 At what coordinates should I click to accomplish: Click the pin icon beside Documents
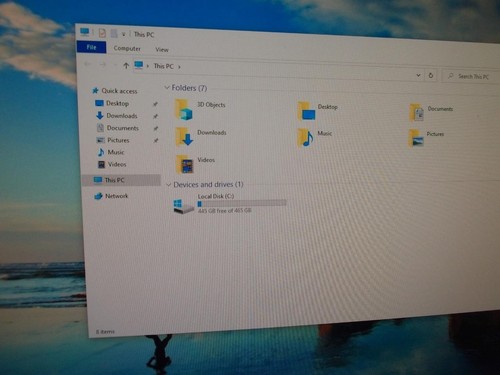tap(156, 128)
